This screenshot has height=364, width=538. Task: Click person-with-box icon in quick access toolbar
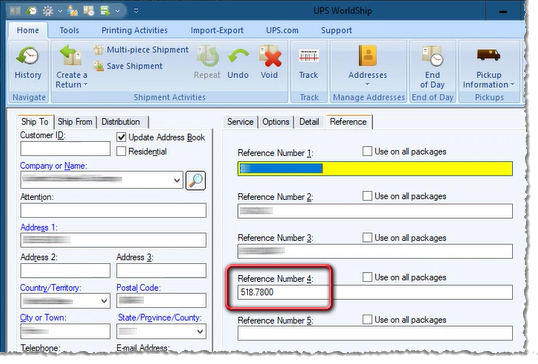72,11
